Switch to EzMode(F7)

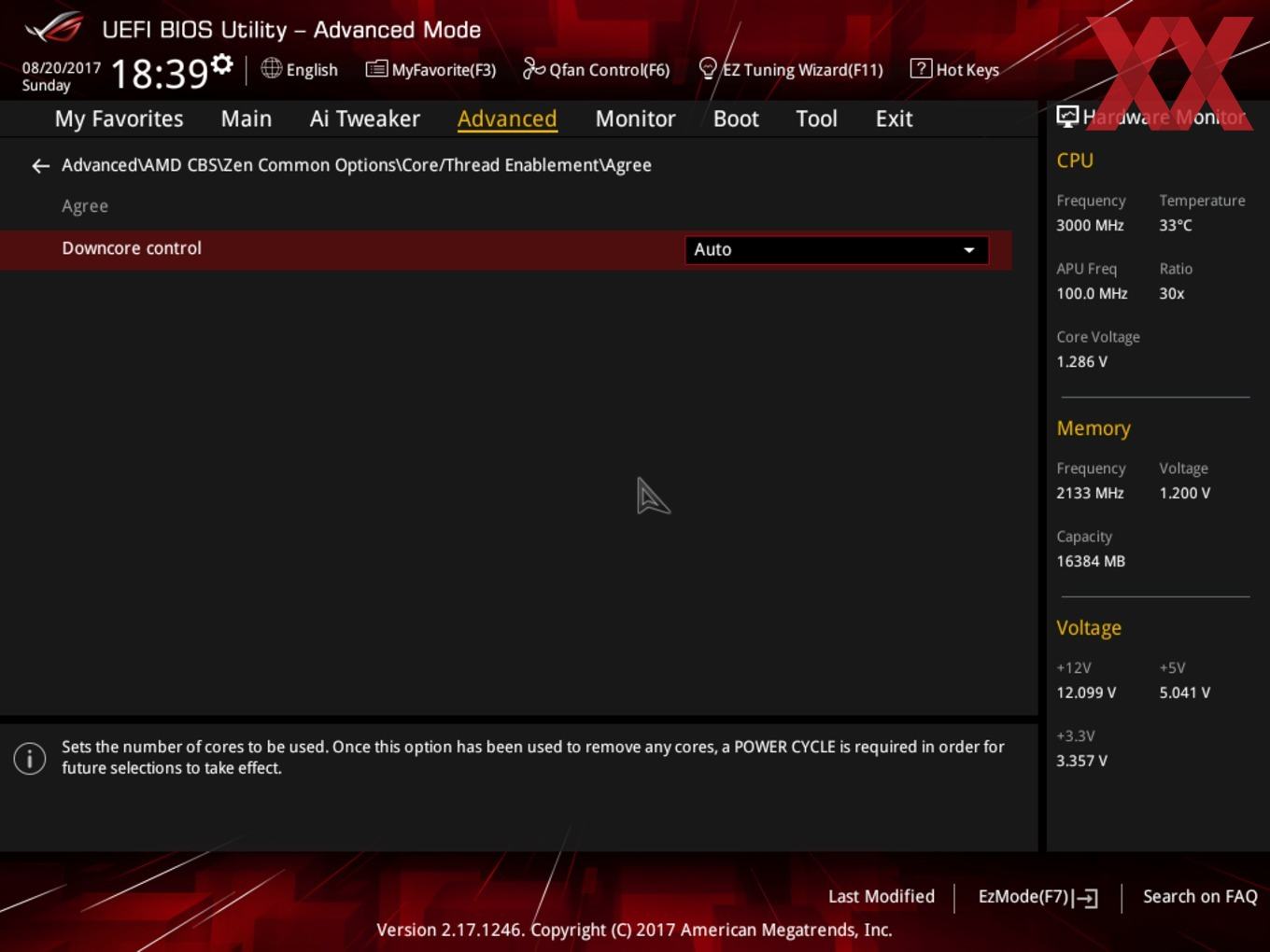pyautogui.click(x=1023, y=897)
